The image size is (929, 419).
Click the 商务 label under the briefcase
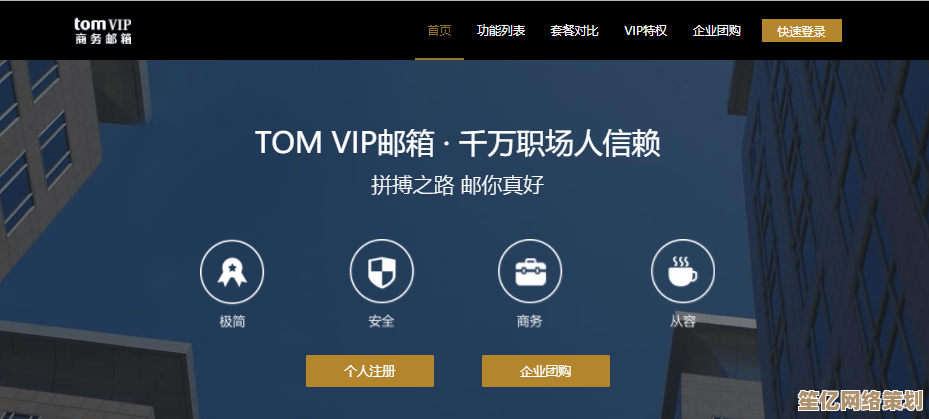pos(530,322)
